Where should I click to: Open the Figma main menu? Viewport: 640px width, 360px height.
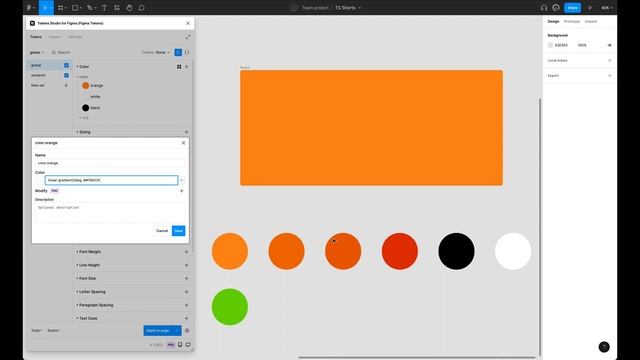(29, 7)
